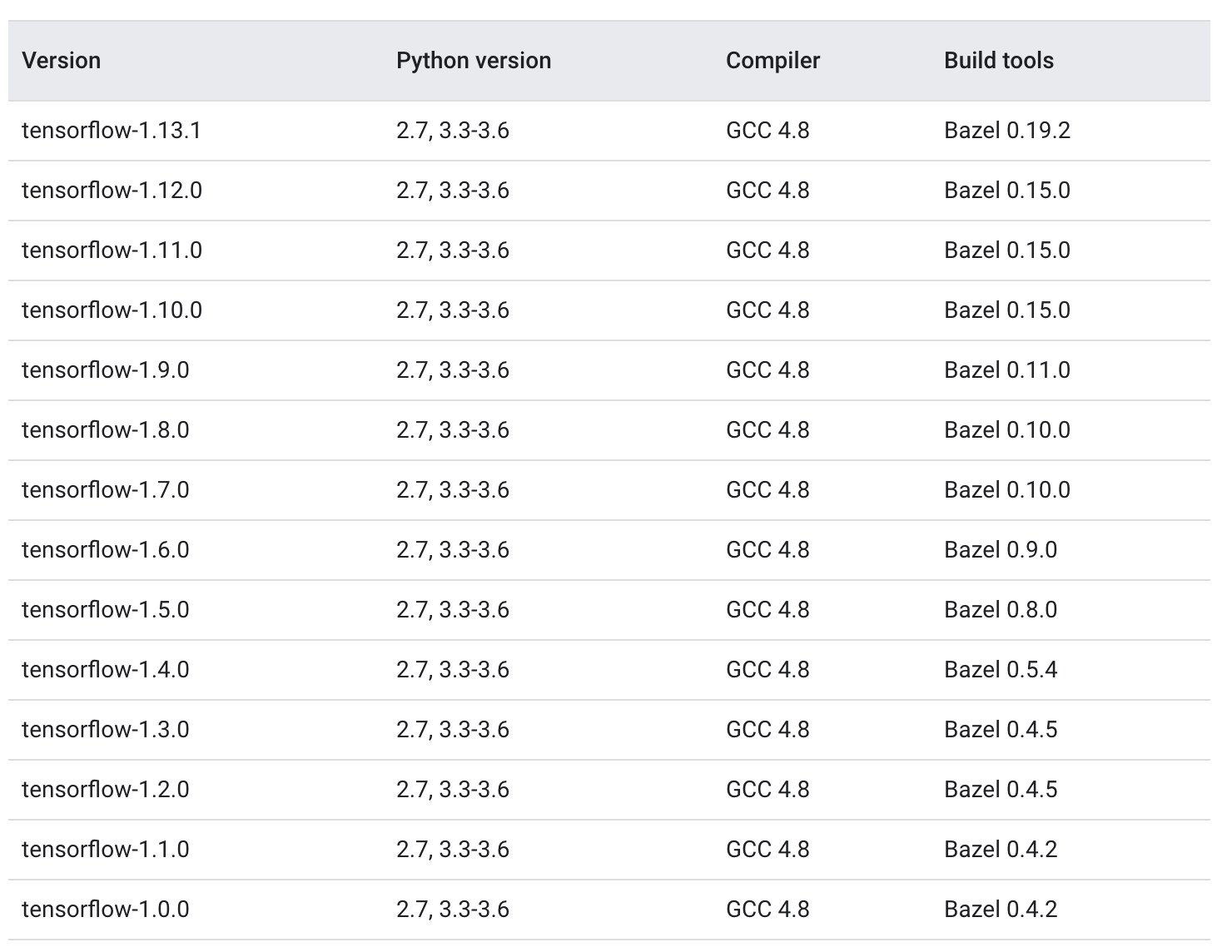Select the tensorflow-1.4.0 version cell

click(106, 670)
